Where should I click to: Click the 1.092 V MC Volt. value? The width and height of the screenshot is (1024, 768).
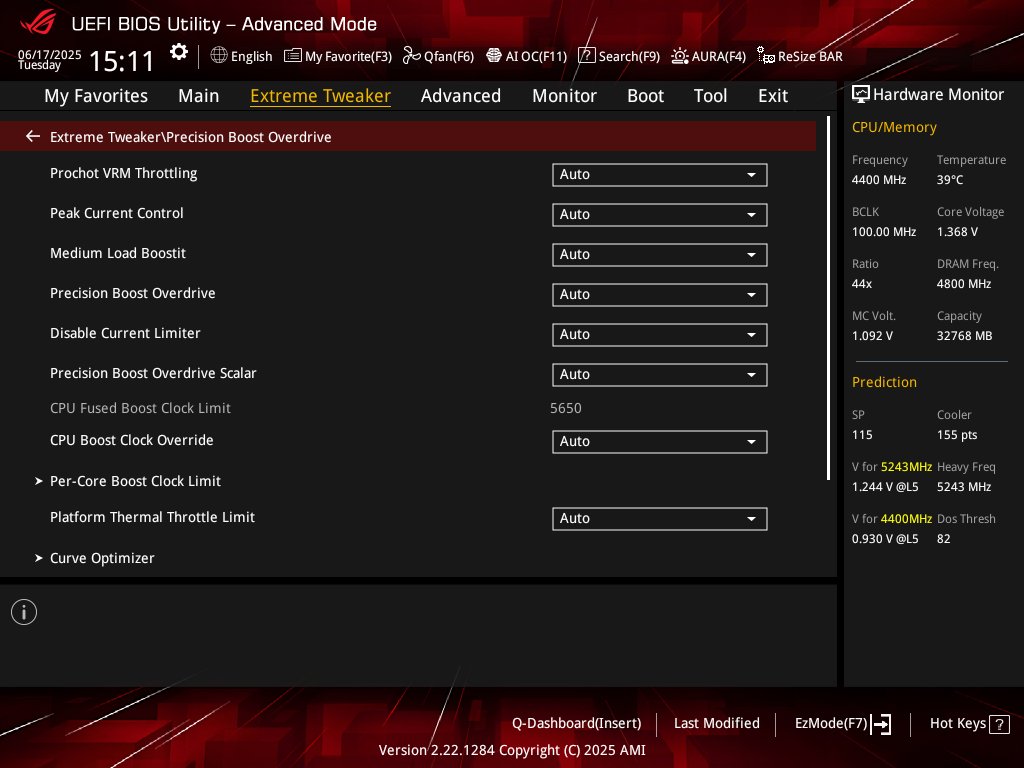pyautogui.click(x=872, y=336)
